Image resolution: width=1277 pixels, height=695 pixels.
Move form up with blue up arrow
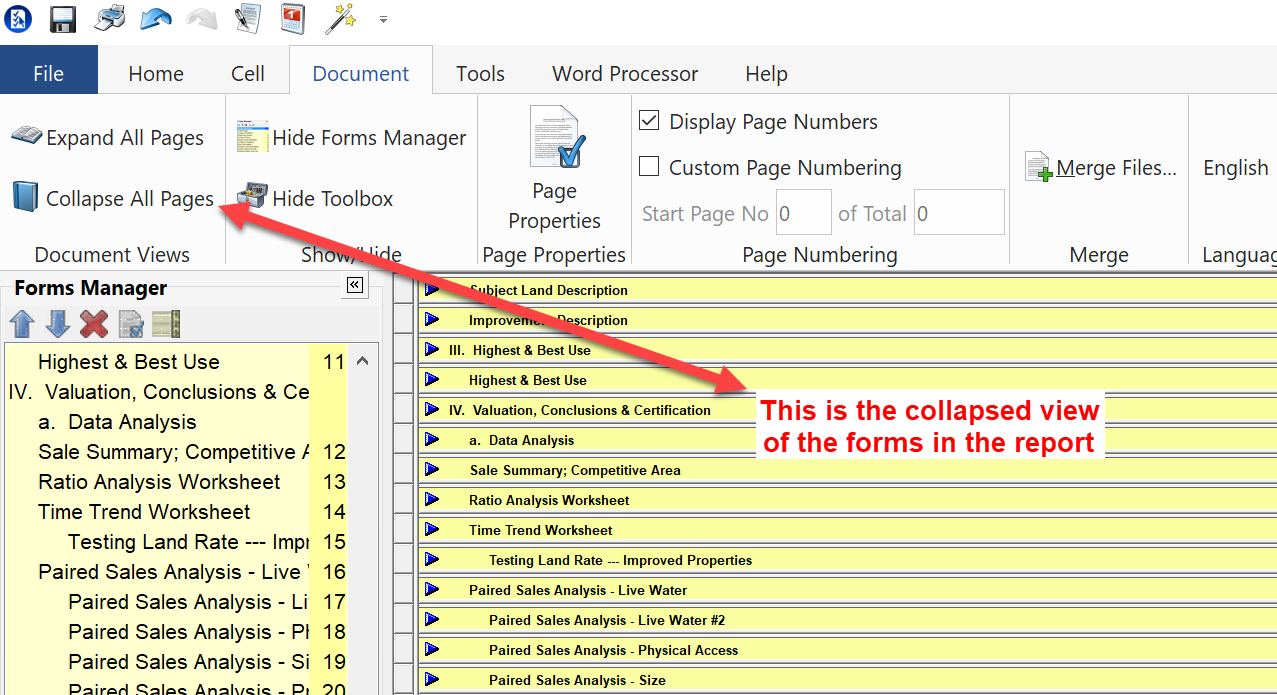click(23, 324)
